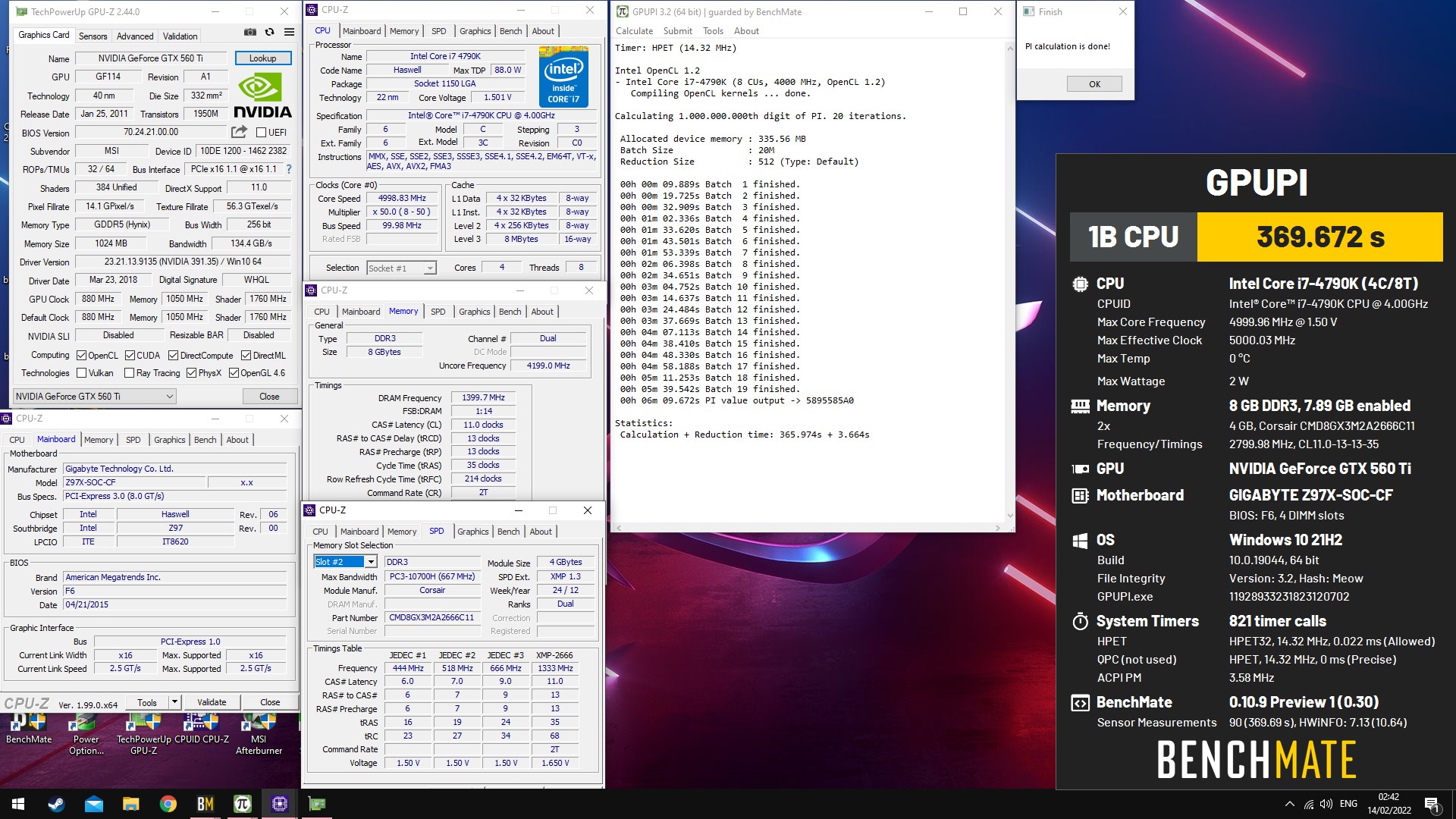Toggle Vulkan checkbox
Screen dimensions: 1456x819
pyautogui.click(x=81, y=373)
